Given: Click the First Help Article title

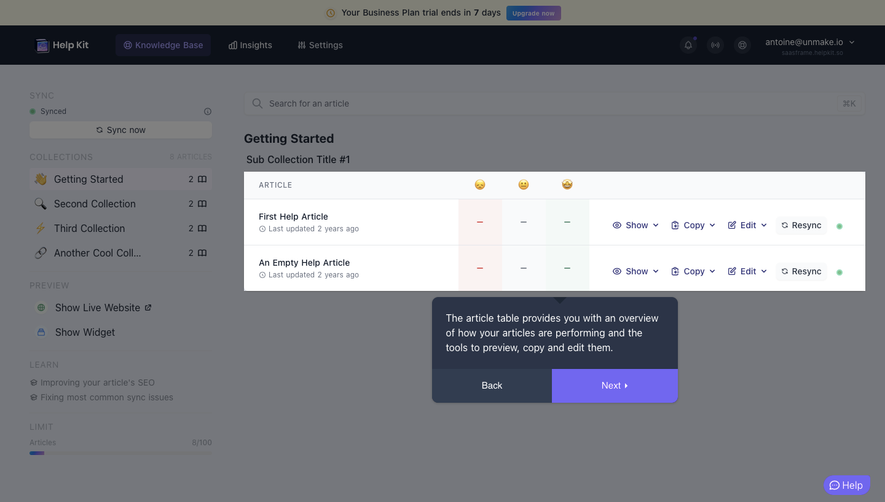Looking at the screenshot, I should [x=293, y=217].
